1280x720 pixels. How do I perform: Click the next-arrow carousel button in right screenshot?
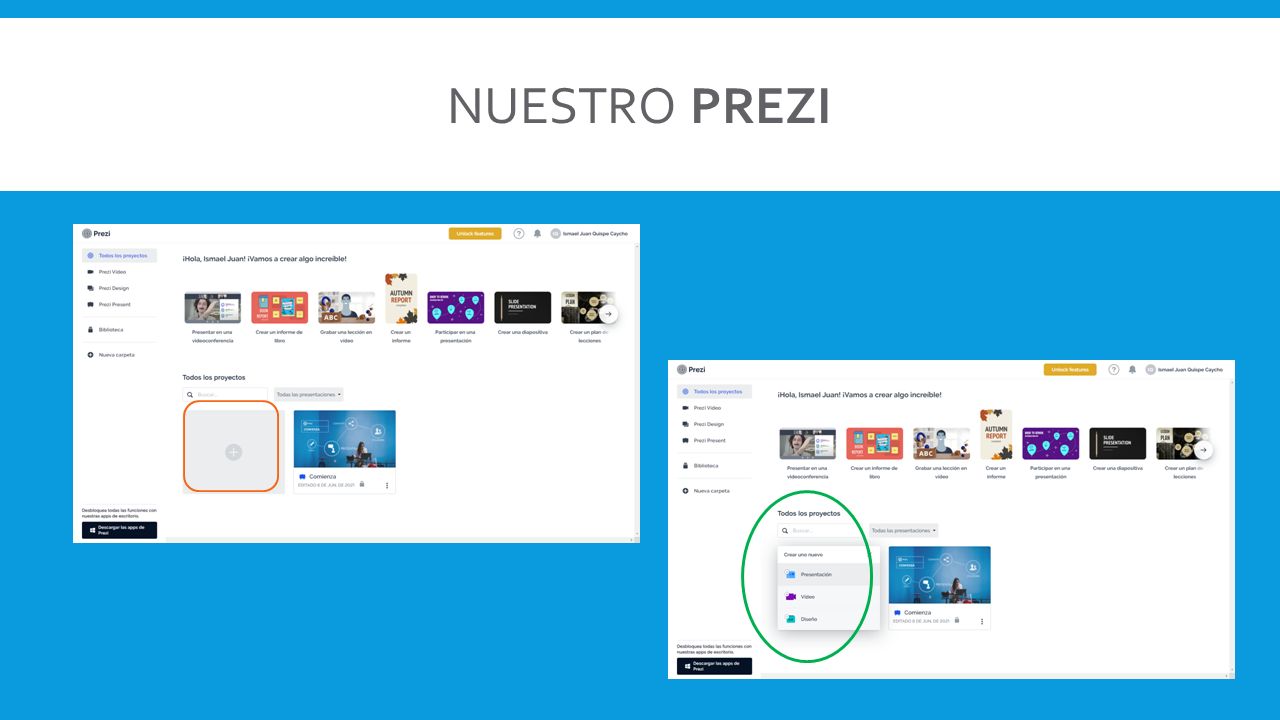click(1203, 450)
